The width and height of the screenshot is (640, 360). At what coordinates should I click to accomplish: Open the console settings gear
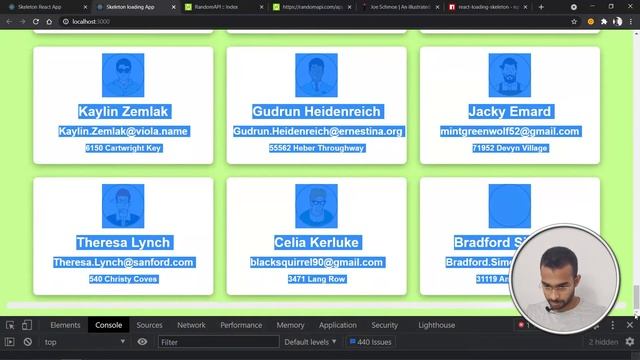[630, 342]
